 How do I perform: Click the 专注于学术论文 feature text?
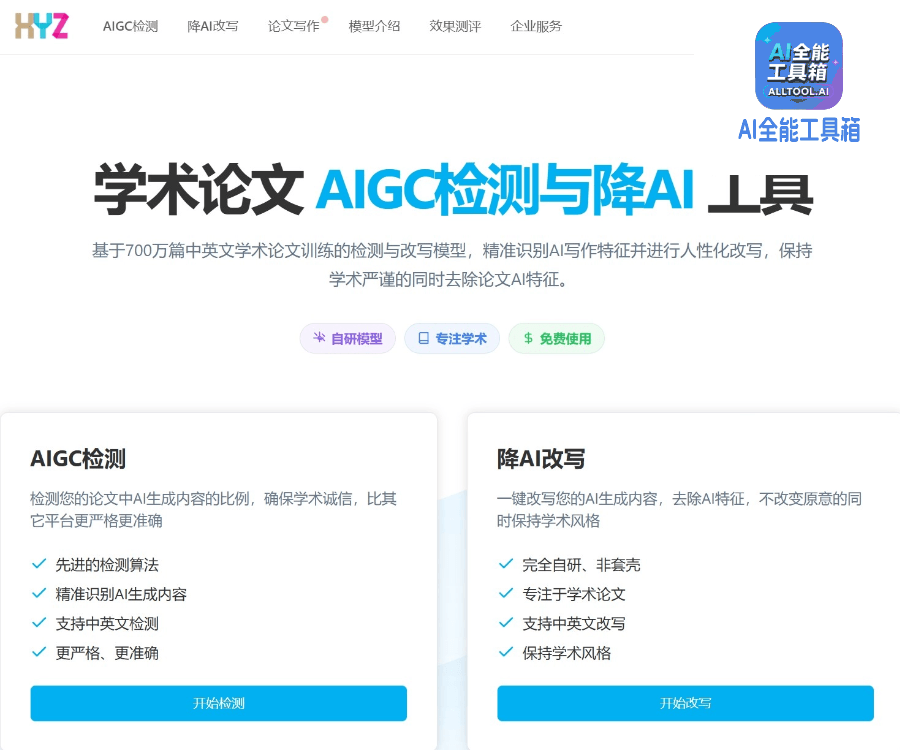[x=573, y=594]
